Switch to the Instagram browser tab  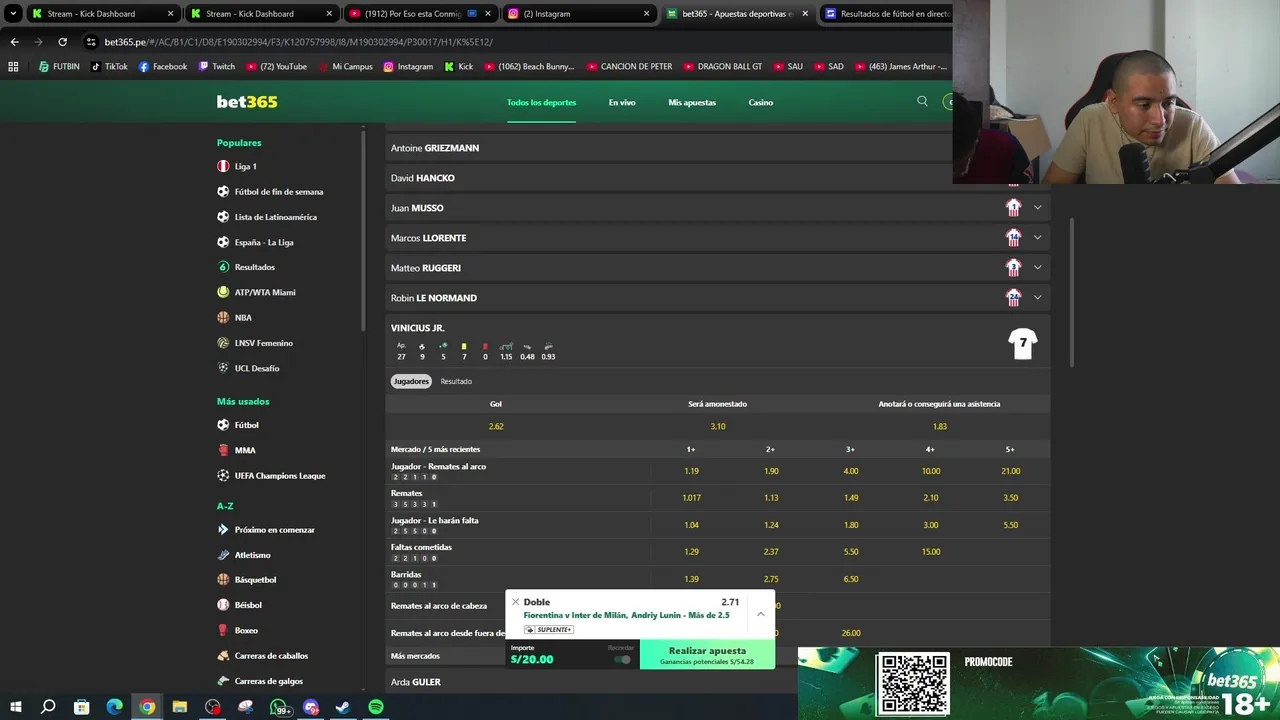coord(578,14)
